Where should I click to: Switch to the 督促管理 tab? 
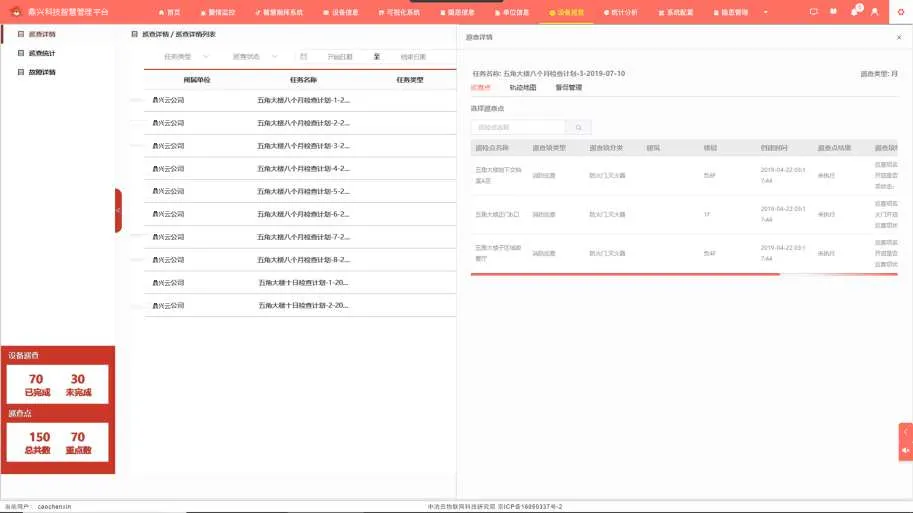[x=568, y=88]
